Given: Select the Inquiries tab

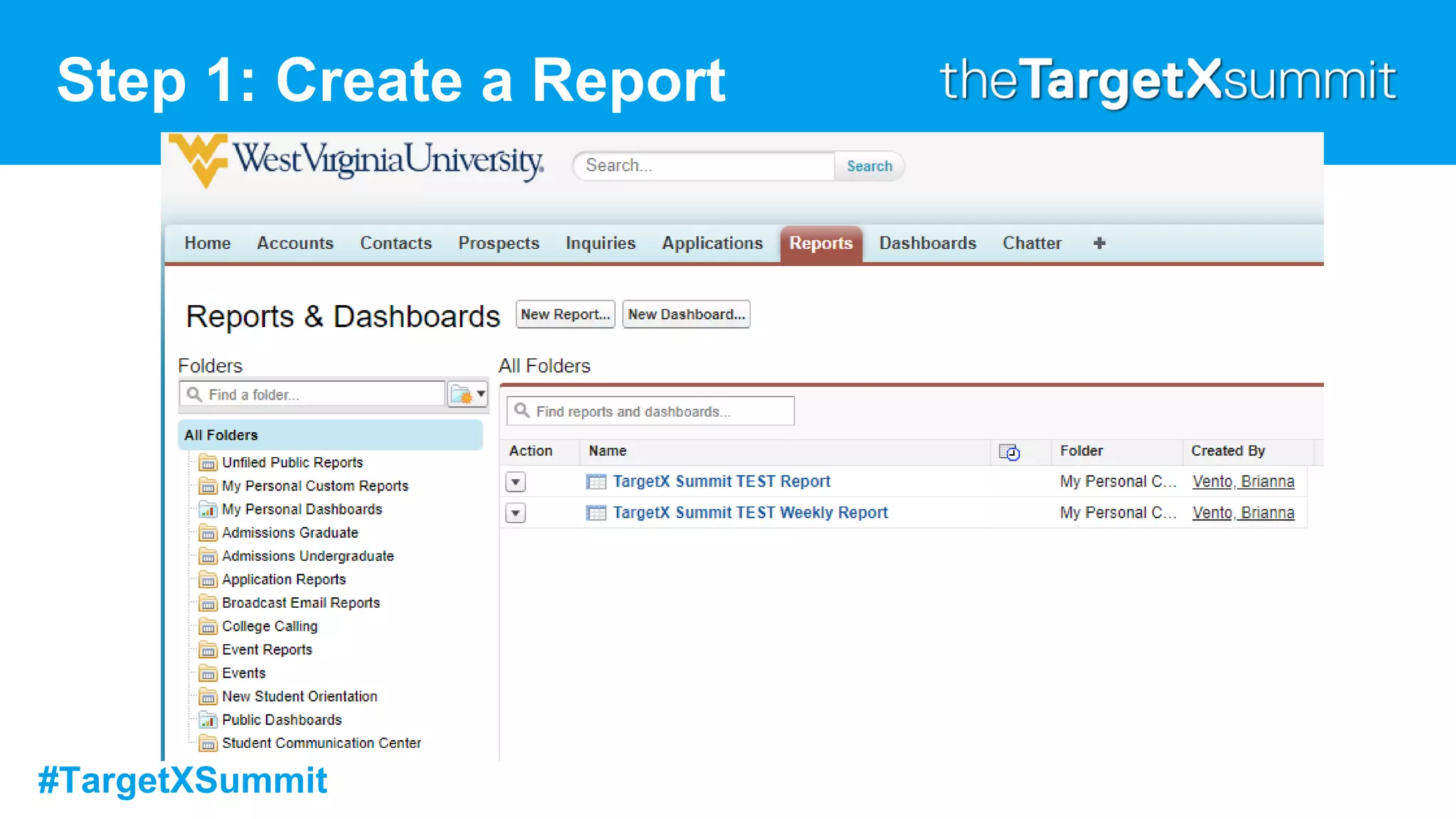Looking at the screenshot, I should click(x=601, y=243).
